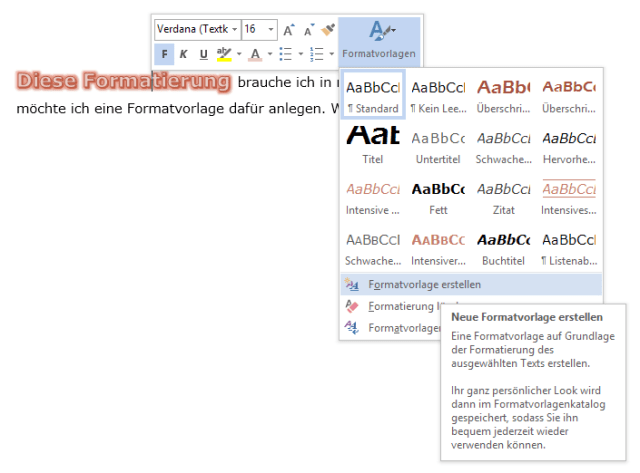Shrink font size with the smaller A icon
The width and height of the screenshot is (640, 473).
[309, 30]
